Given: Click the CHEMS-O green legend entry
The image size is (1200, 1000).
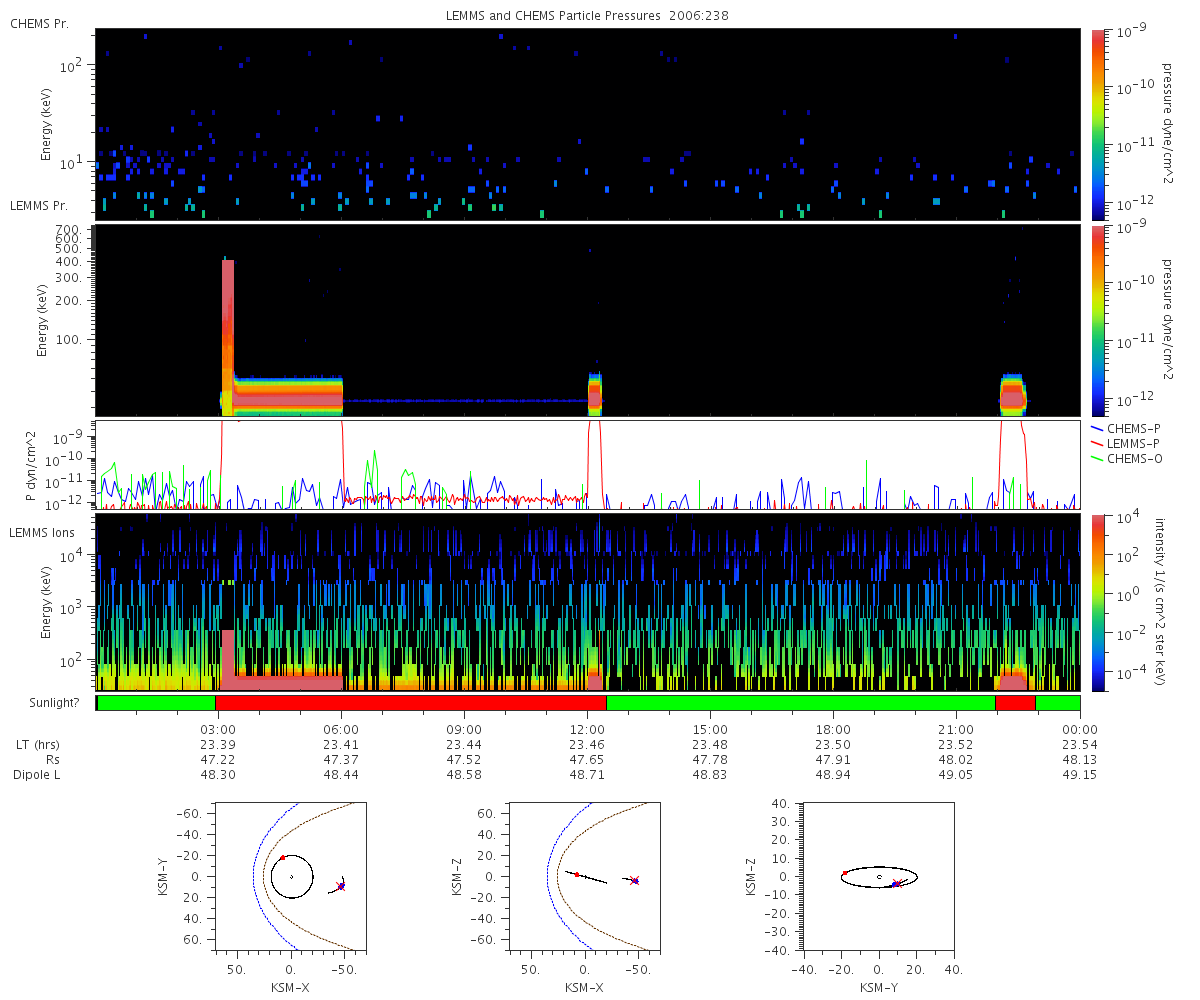Looking at the screenshot, I should point(1122,459).
